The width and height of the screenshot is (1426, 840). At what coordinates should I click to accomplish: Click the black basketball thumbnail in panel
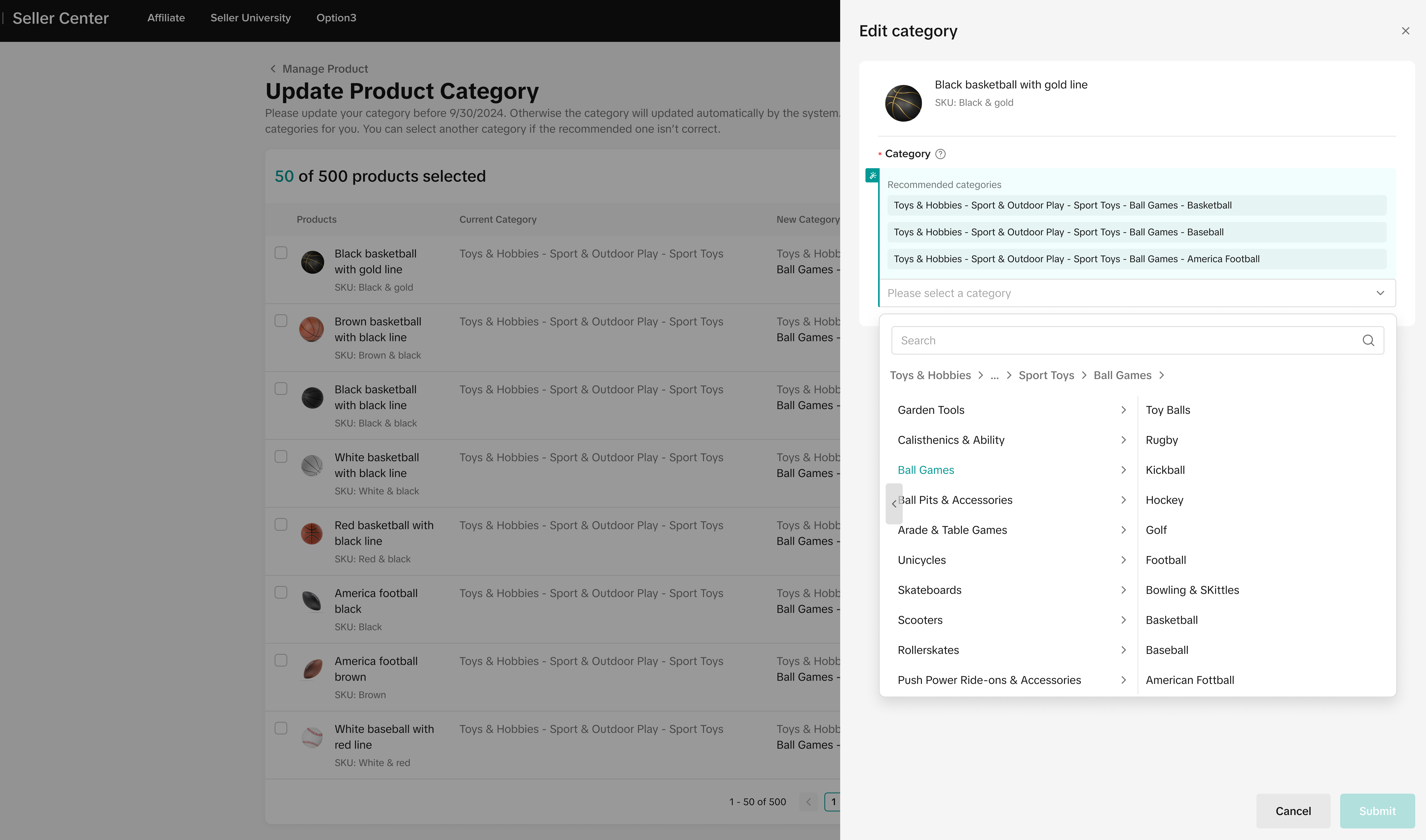point(903,103)
